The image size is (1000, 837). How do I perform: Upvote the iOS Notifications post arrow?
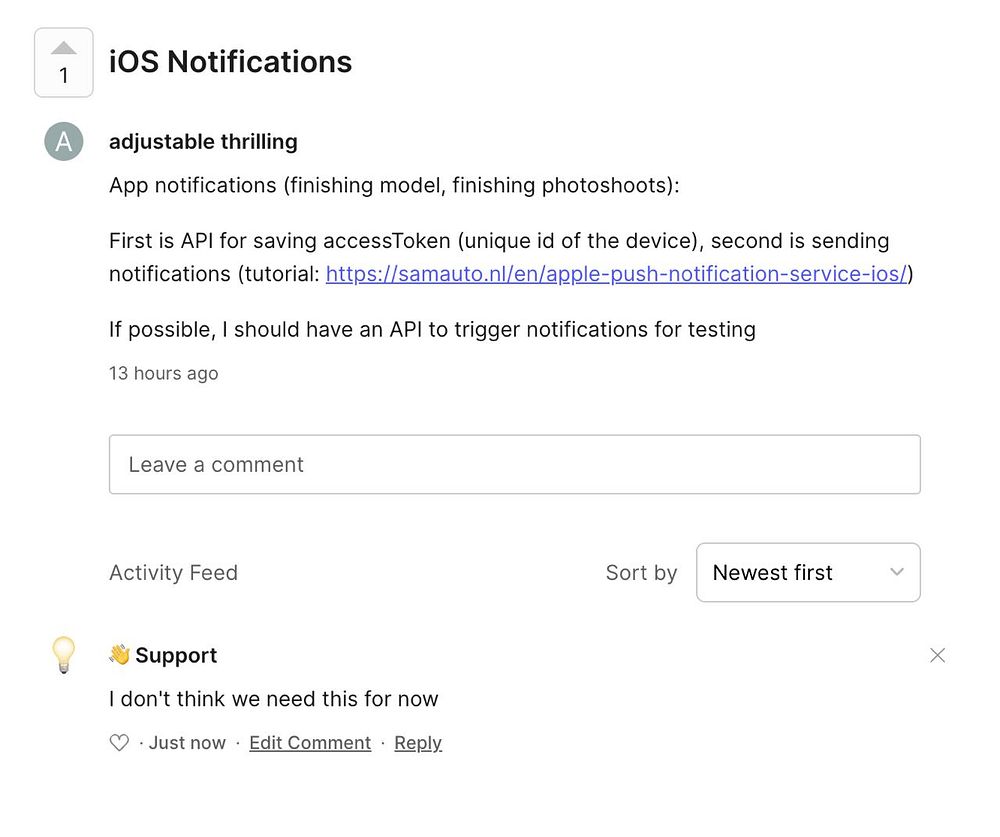click(64, 48)
